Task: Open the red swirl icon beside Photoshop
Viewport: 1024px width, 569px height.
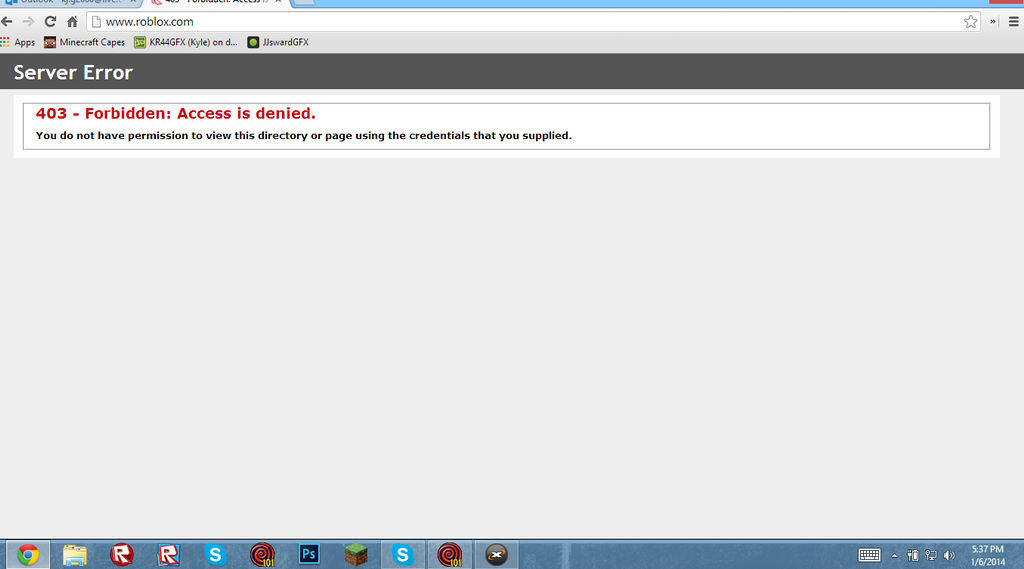Action: click(262, 555)
